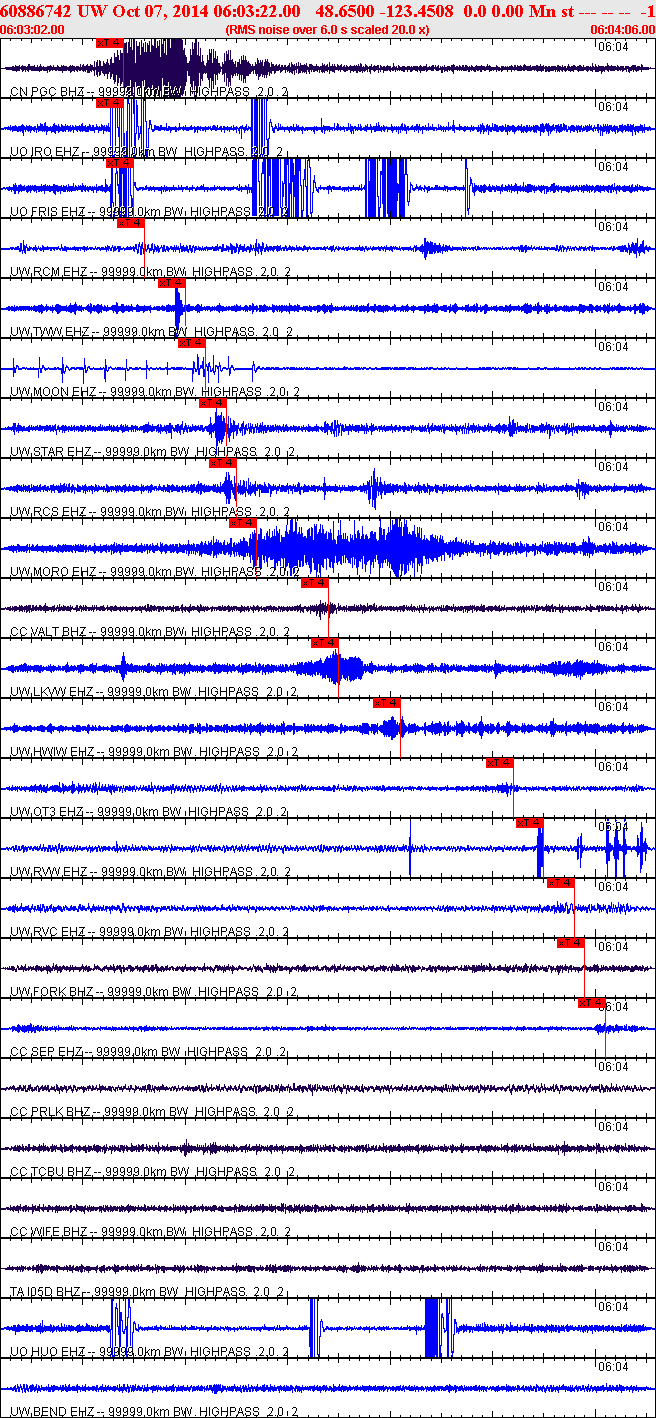Click the CN PGC BHZ station label
The height and width of the screenshot is (1418, 656).
(x=47, y=91)
